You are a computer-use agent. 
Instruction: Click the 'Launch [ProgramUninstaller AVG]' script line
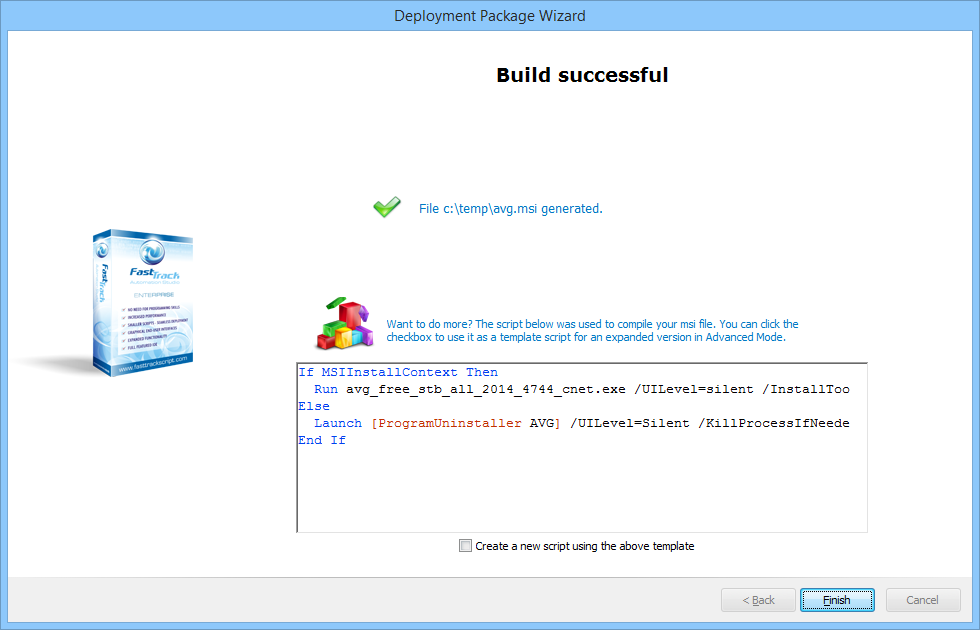582,423
